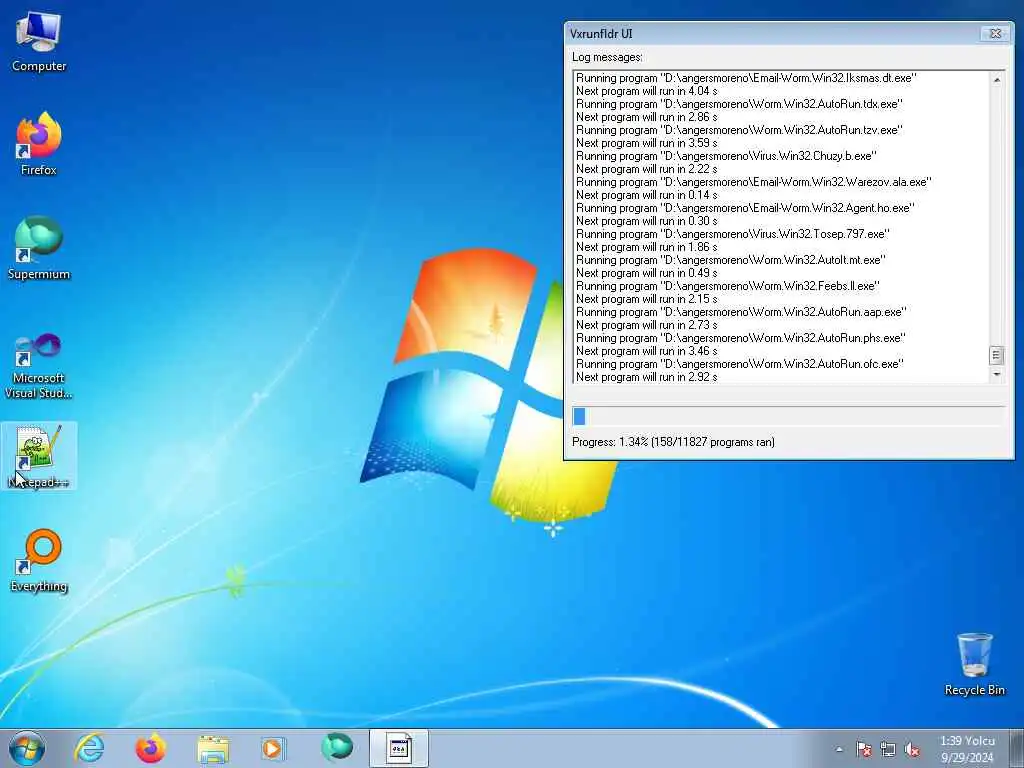1024x768 pixels.
Task: Click the log scrollbar down arrow
Action: [997, 374]
